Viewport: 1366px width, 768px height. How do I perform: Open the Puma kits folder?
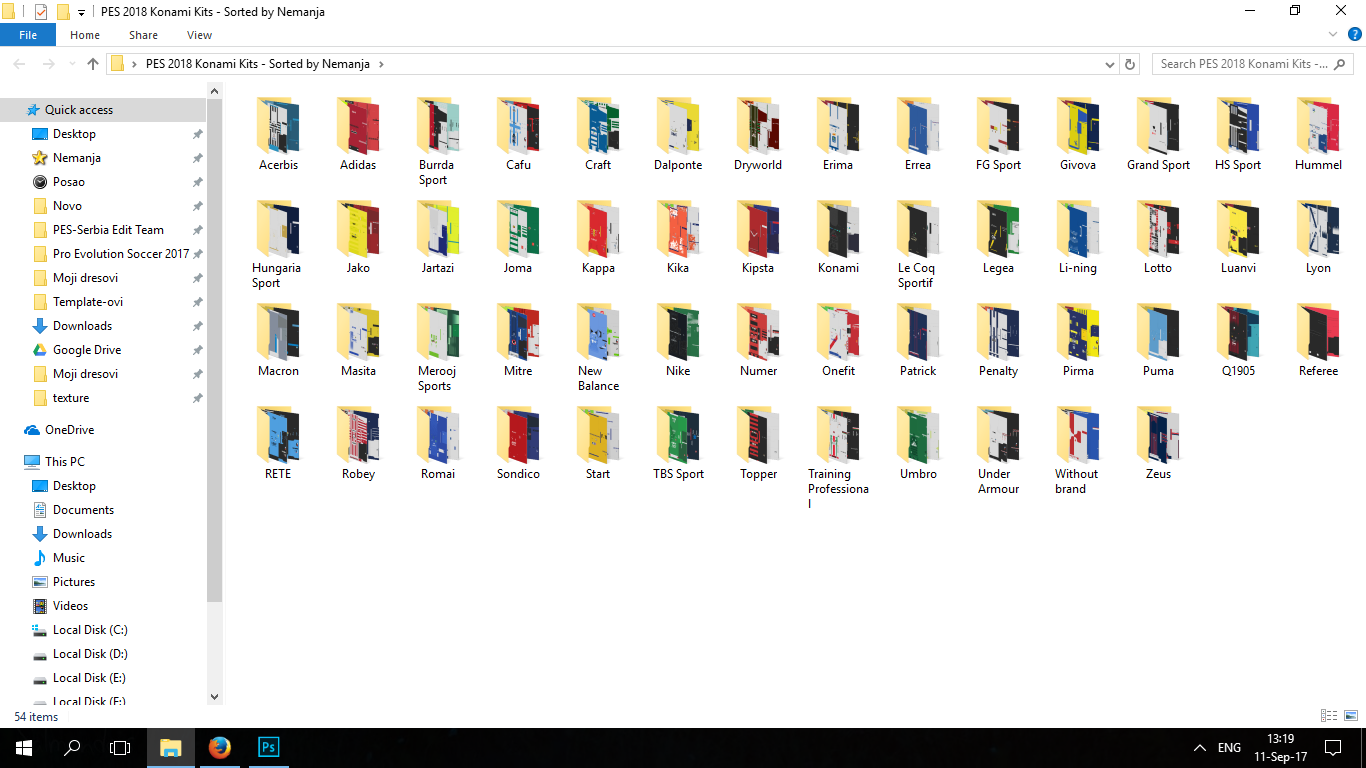point(1158,341)
